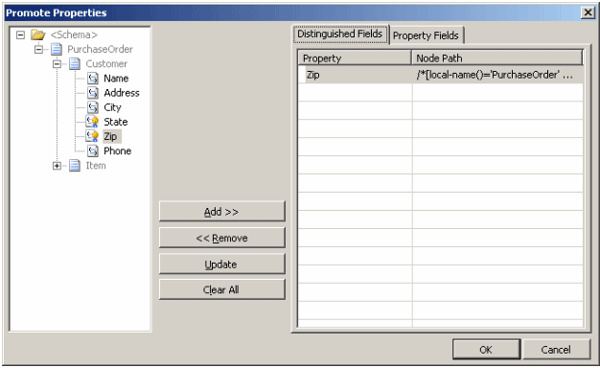The width and height of the screenshot is (600, 368).
Task: Select the Item node label
Action: (x=96, y=166)
